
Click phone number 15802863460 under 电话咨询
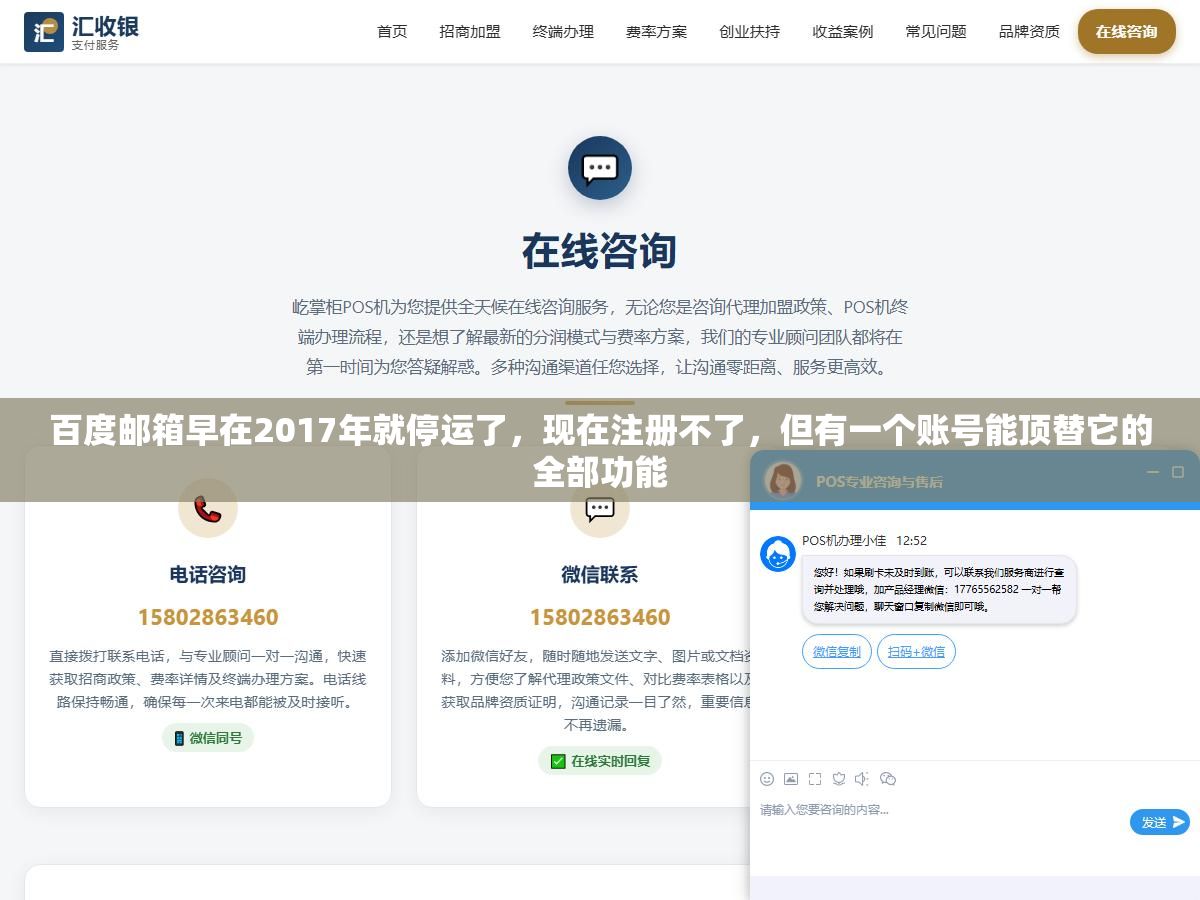click(x=208, y=617)
